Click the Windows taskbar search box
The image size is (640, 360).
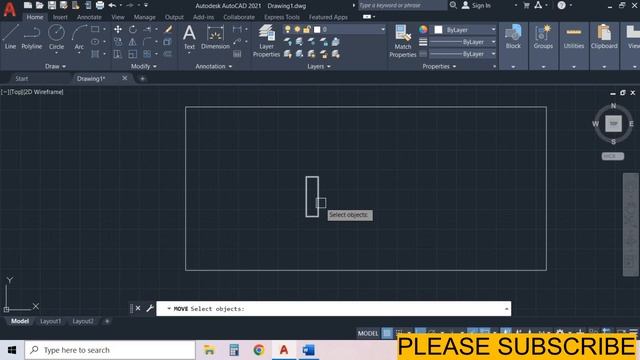[110, 350]
